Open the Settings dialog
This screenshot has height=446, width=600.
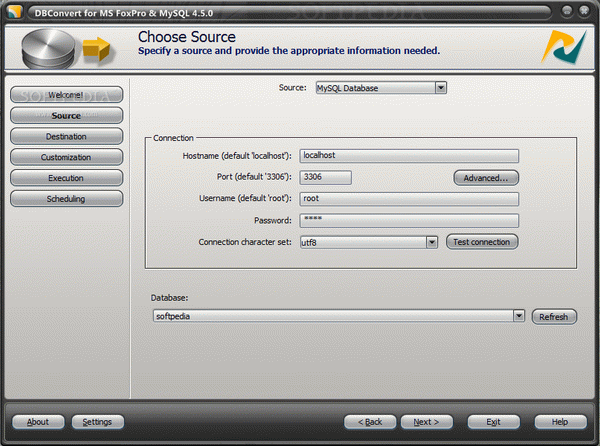coord(98,422)
